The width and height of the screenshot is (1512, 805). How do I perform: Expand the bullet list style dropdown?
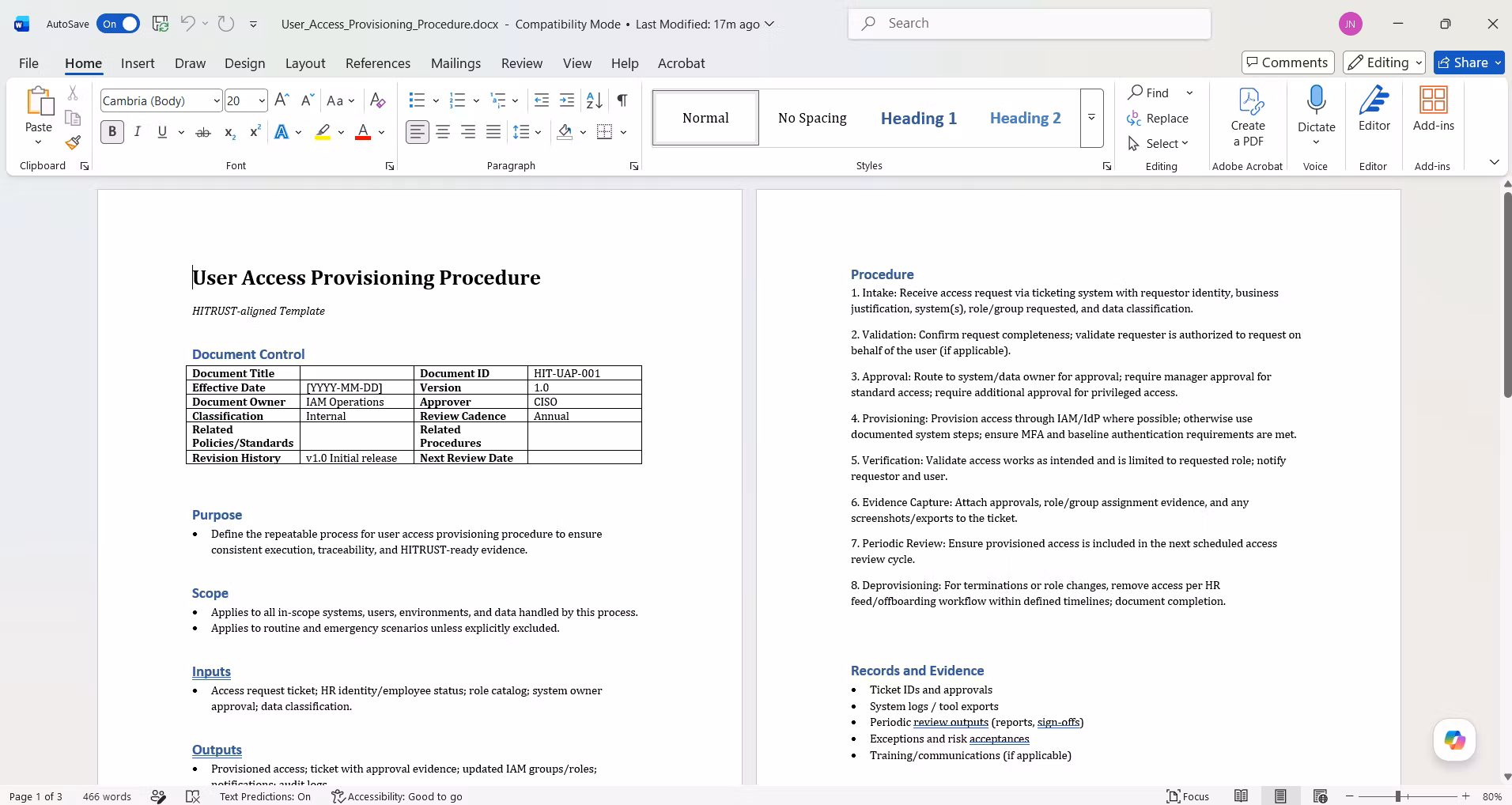[436, 100]
